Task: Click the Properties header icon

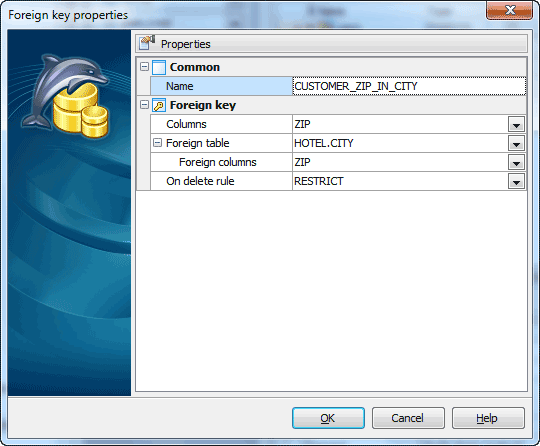Action: (147, 43)
